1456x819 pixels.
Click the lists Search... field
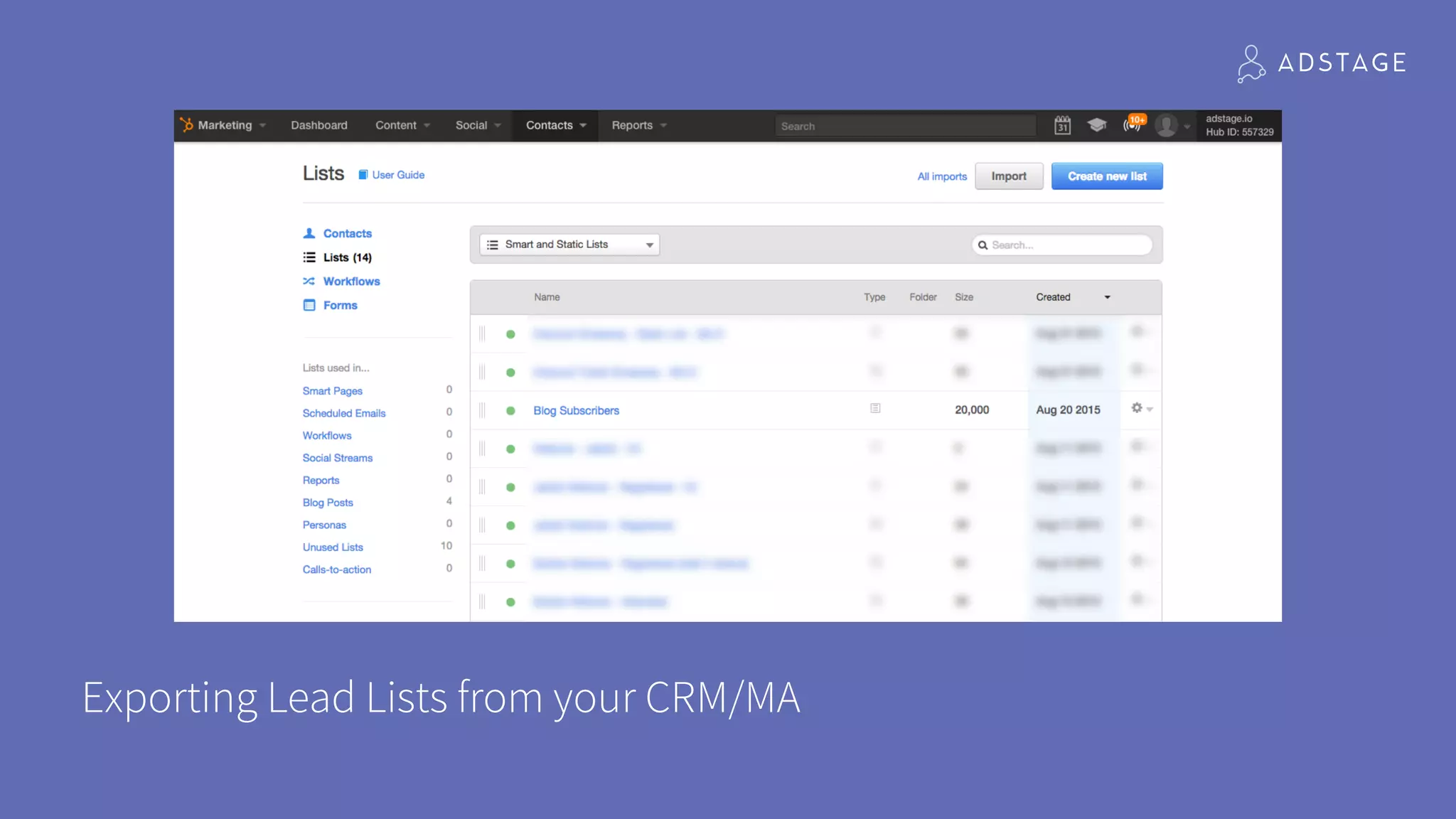1062,245
